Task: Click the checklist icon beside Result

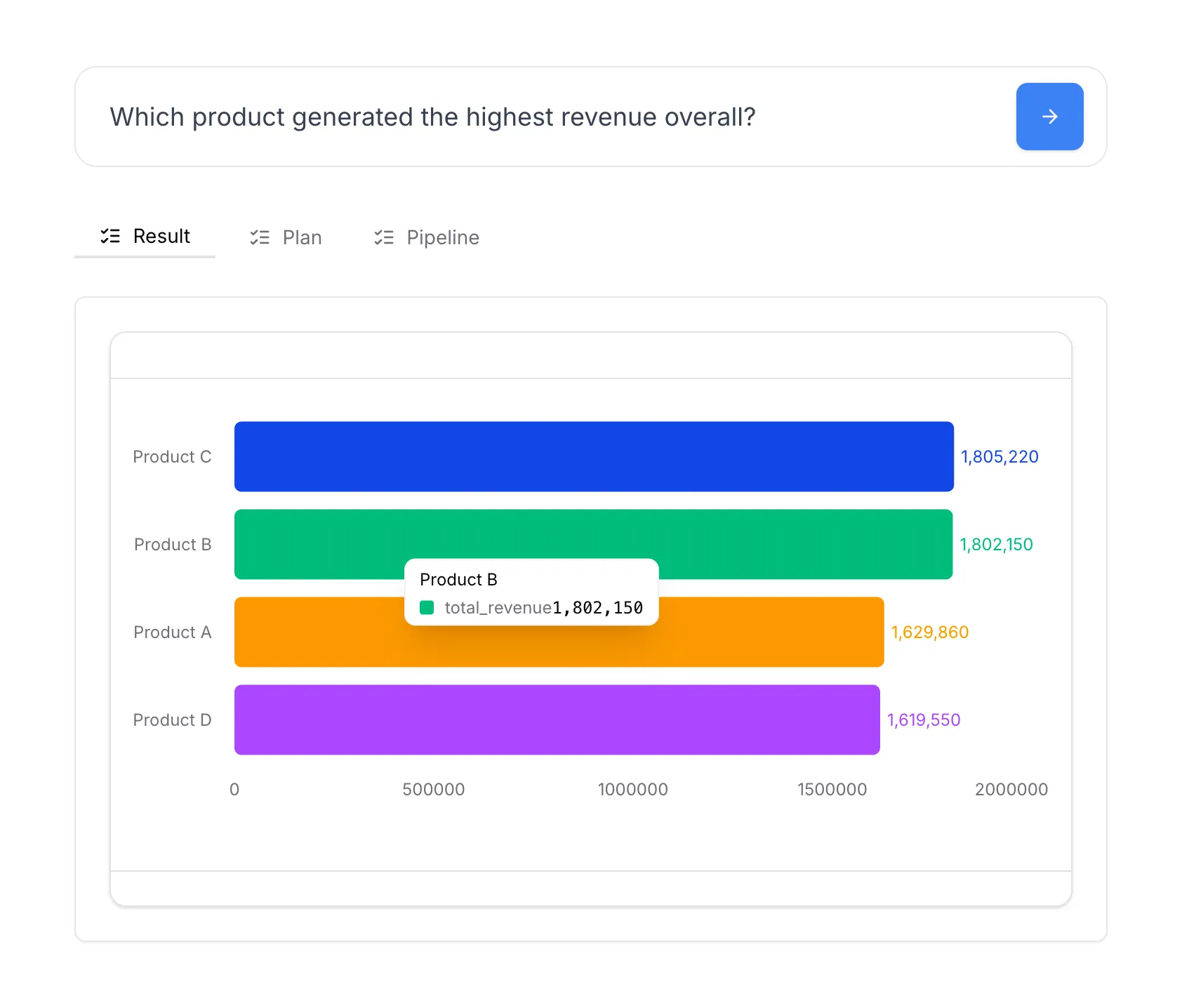Action: click(111, 237)
